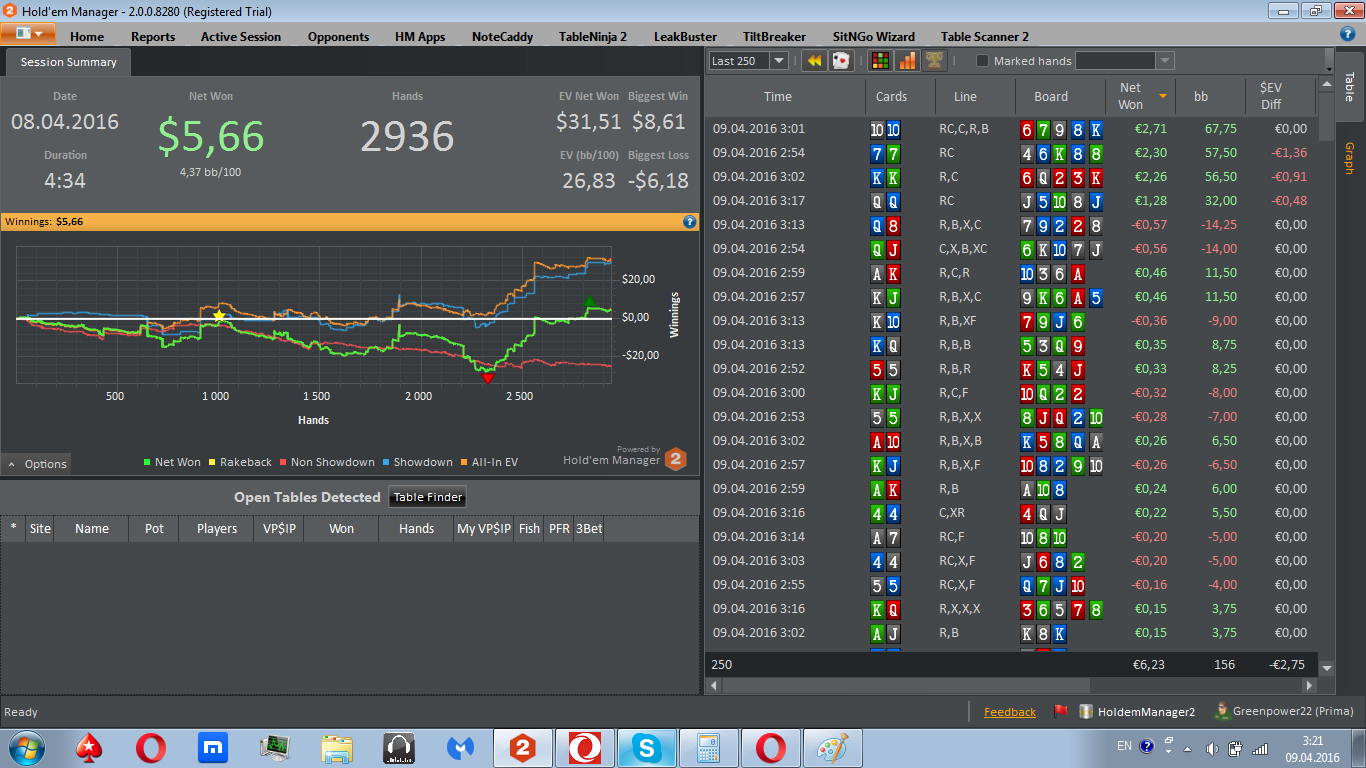Go to the NoteCaddy tab
1366x768 pixels.
[502, 36]
